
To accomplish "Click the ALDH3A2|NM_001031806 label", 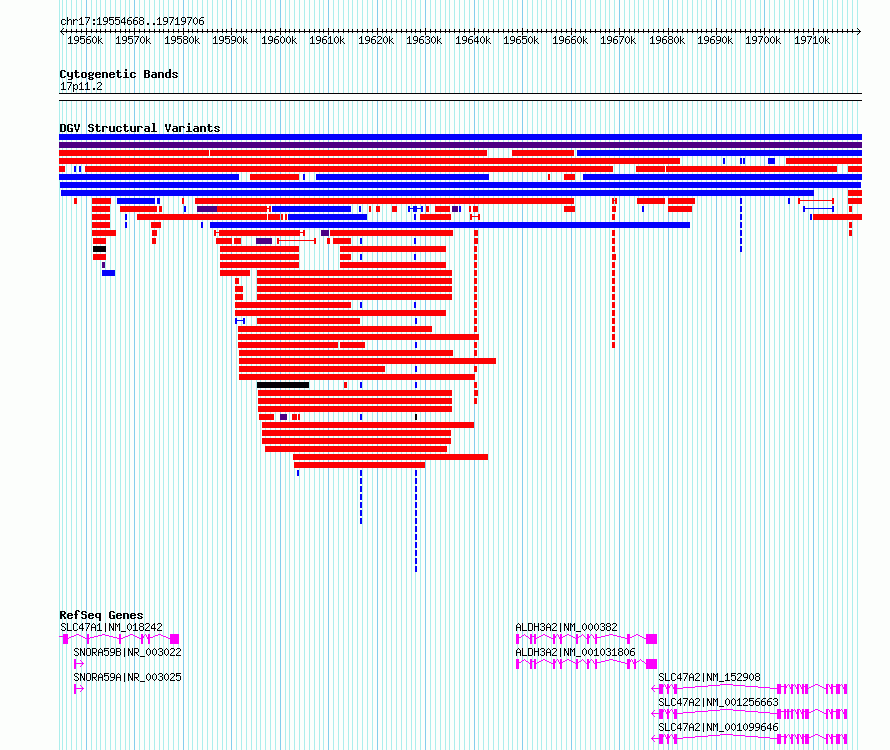I will point(576,652).
